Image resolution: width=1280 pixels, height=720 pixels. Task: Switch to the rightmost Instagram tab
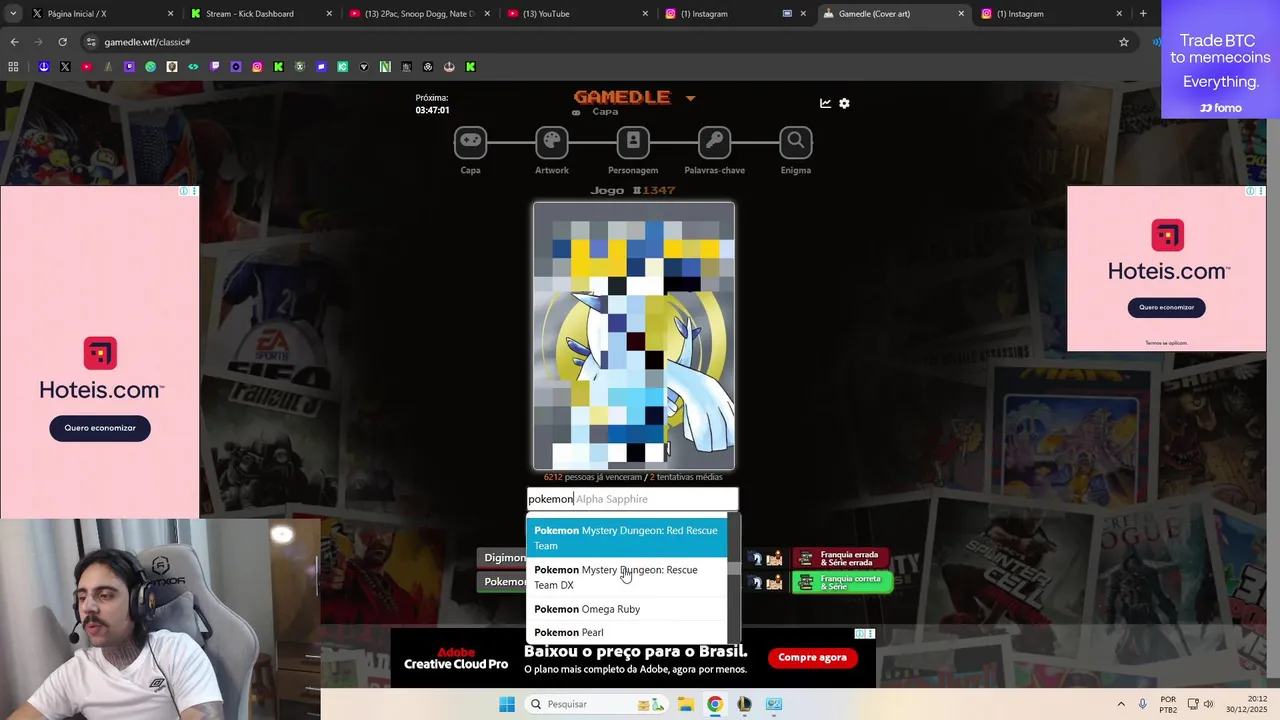coord(1053,14)
